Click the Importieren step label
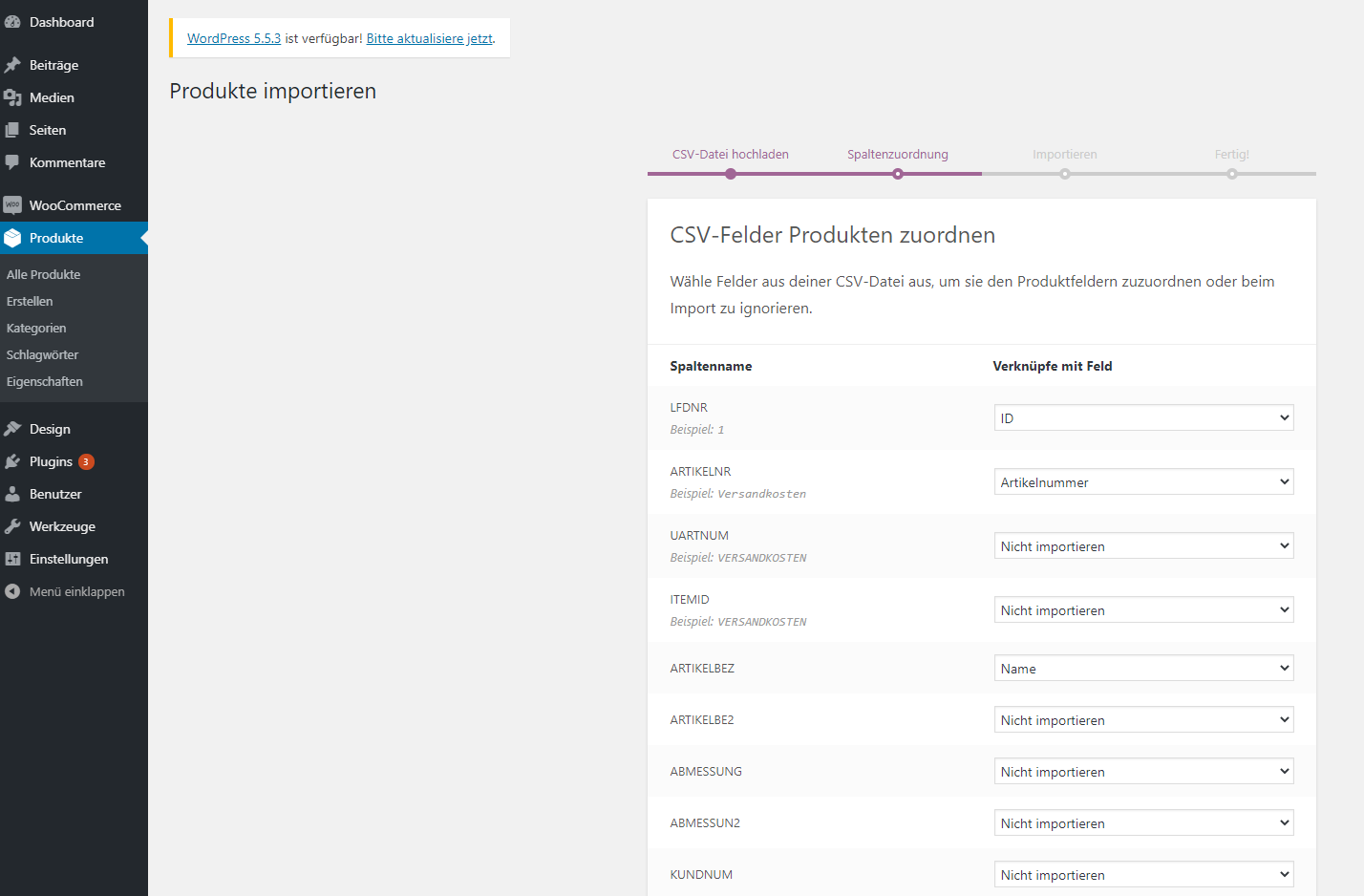Screen dimensions: 1364x896 coord(1065,154)
